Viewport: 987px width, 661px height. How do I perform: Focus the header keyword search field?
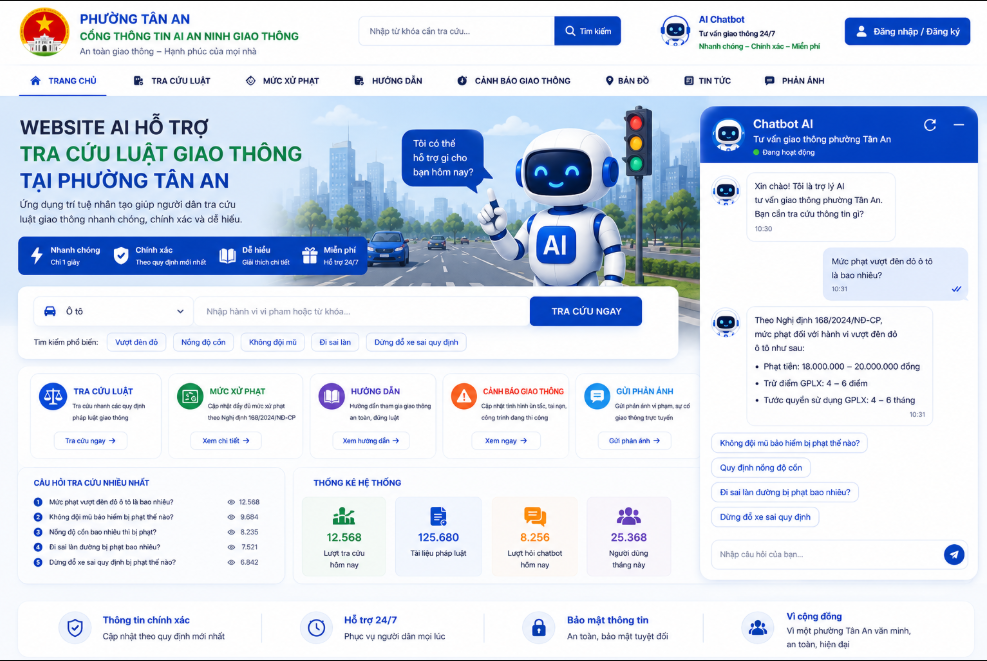(x=456, y=31)
